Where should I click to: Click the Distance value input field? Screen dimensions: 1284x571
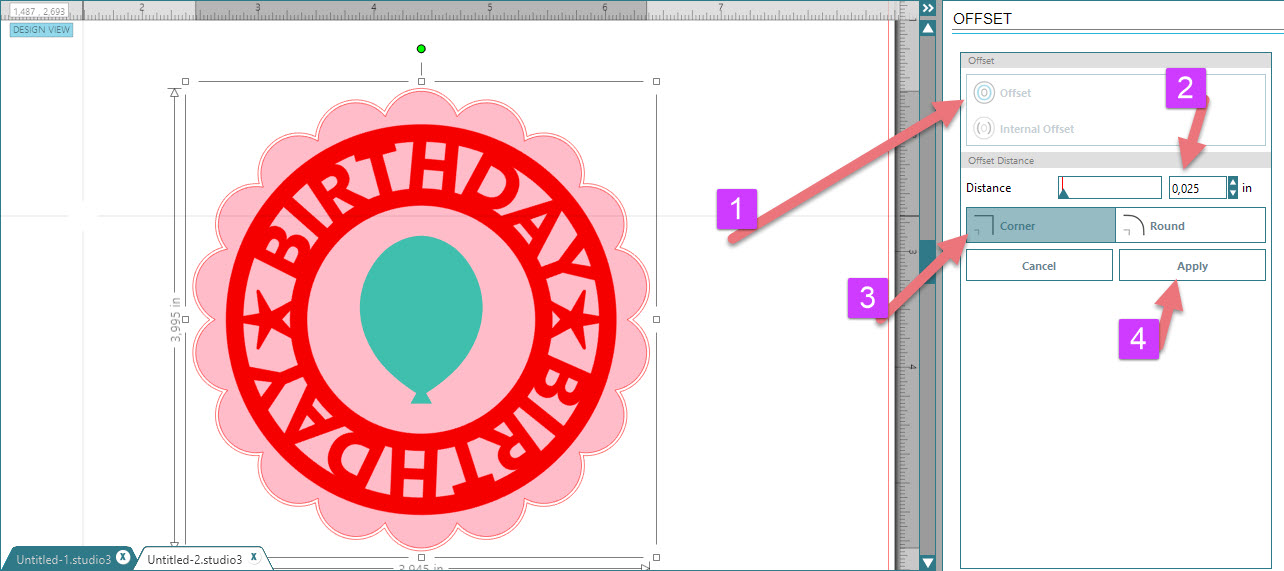click(x=1197, y=187)
